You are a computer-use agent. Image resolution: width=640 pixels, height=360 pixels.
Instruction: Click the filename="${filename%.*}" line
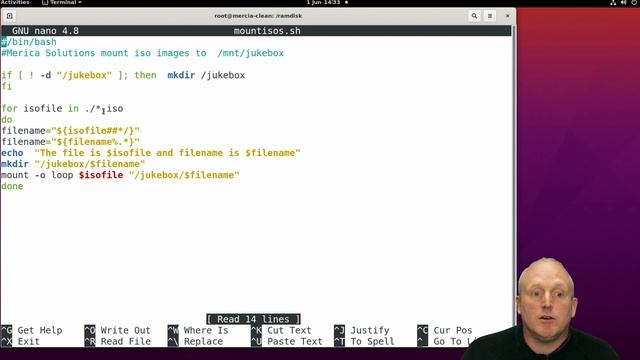click(70, 142)
